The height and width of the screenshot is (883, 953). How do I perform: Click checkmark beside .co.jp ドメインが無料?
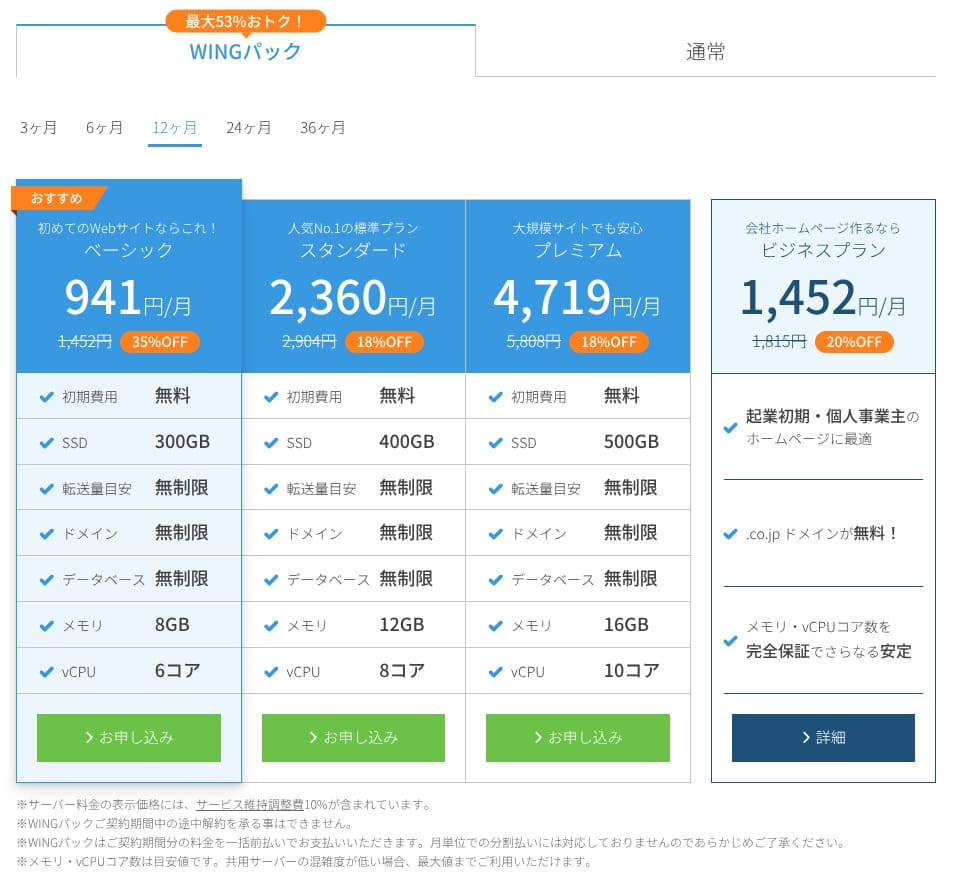click(x=731, y=534)
